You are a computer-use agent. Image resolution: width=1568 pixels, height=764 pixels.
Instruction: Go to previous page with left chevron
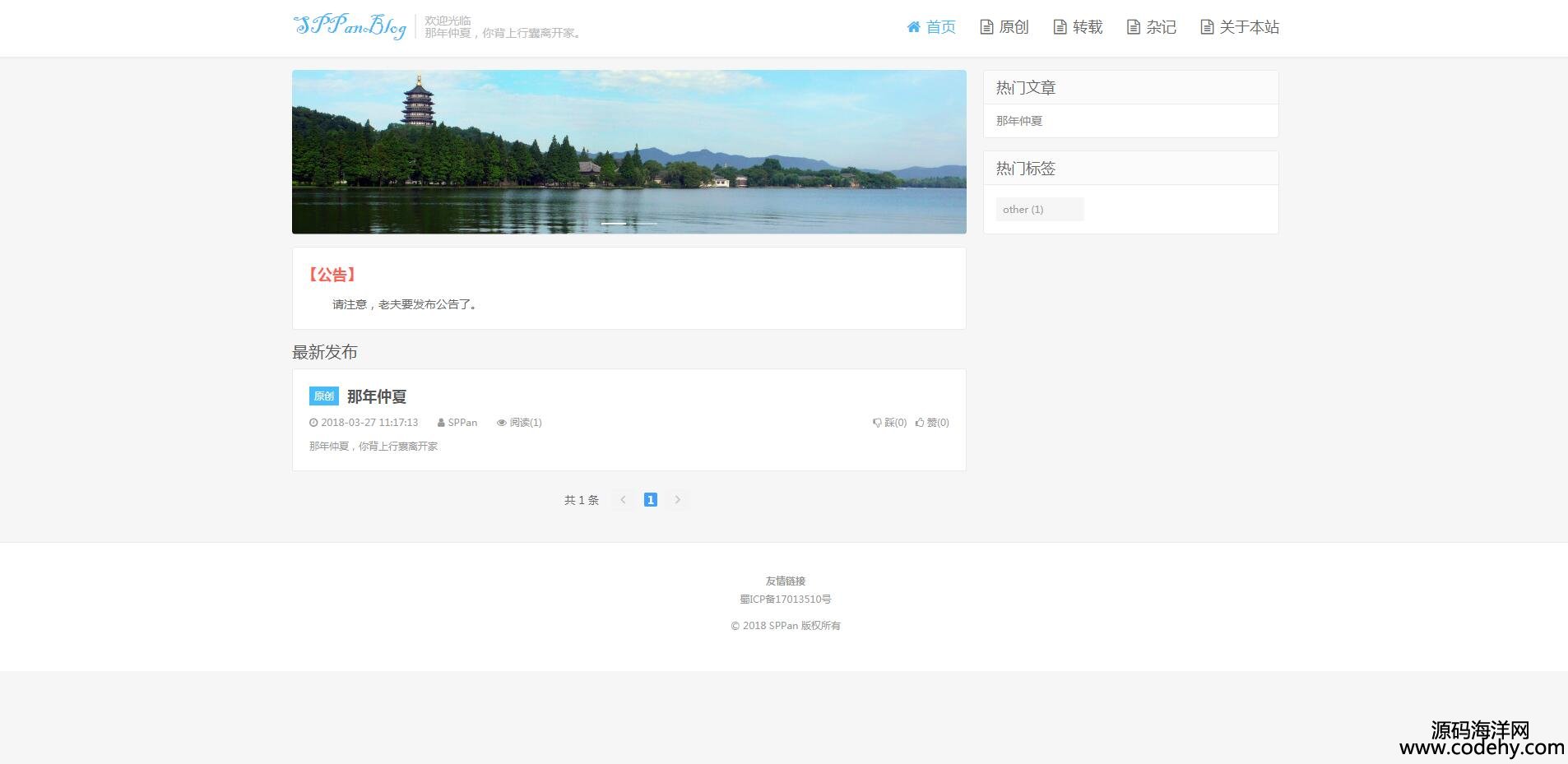point(623,500)
